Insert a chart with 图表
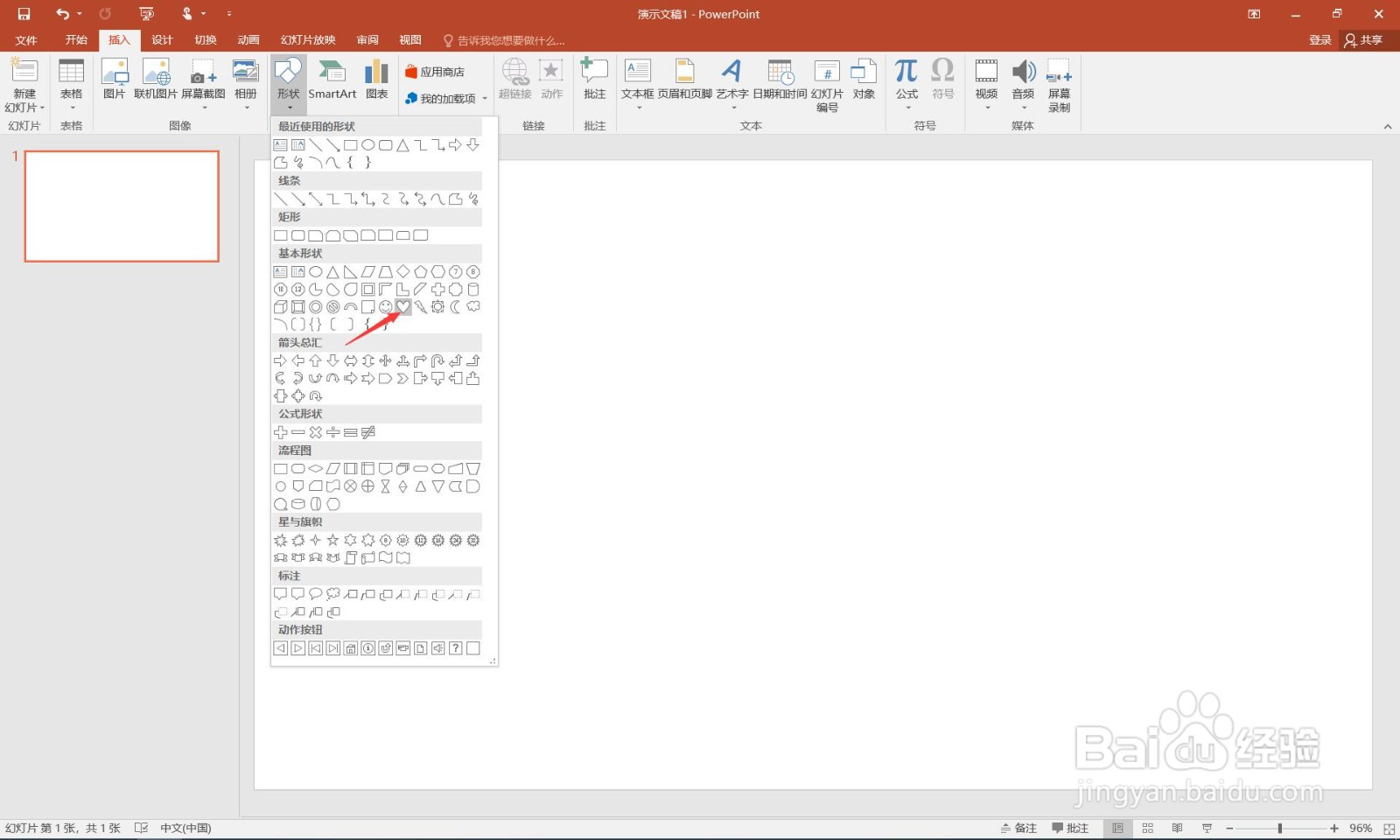 tap(376, 79)
